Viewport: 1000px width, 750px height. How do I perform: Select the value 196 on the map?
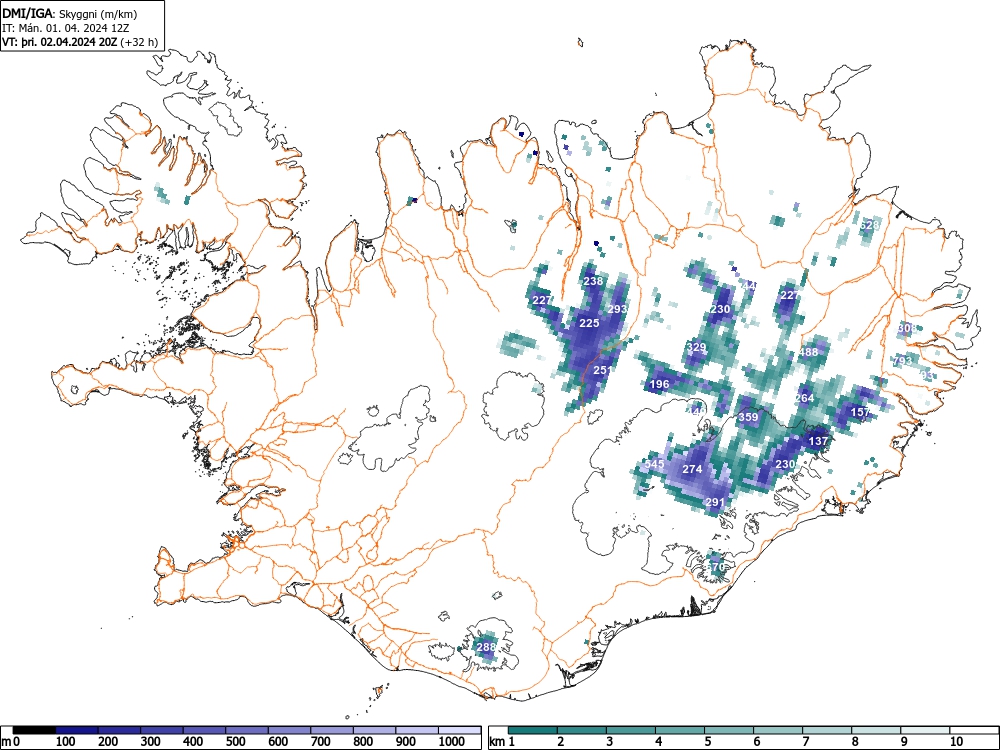point(659,385)
